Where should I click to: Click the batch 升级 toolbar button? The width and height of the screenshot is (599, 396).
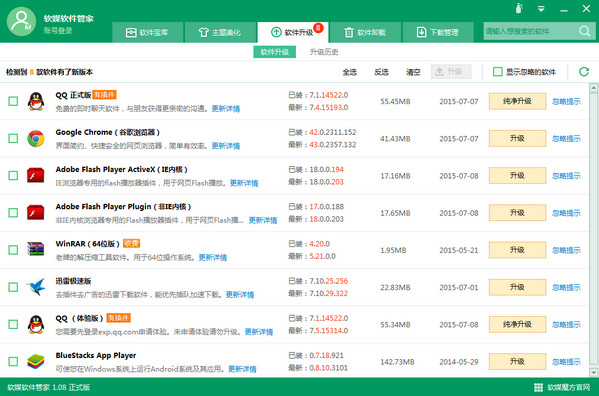coord(451,71)
